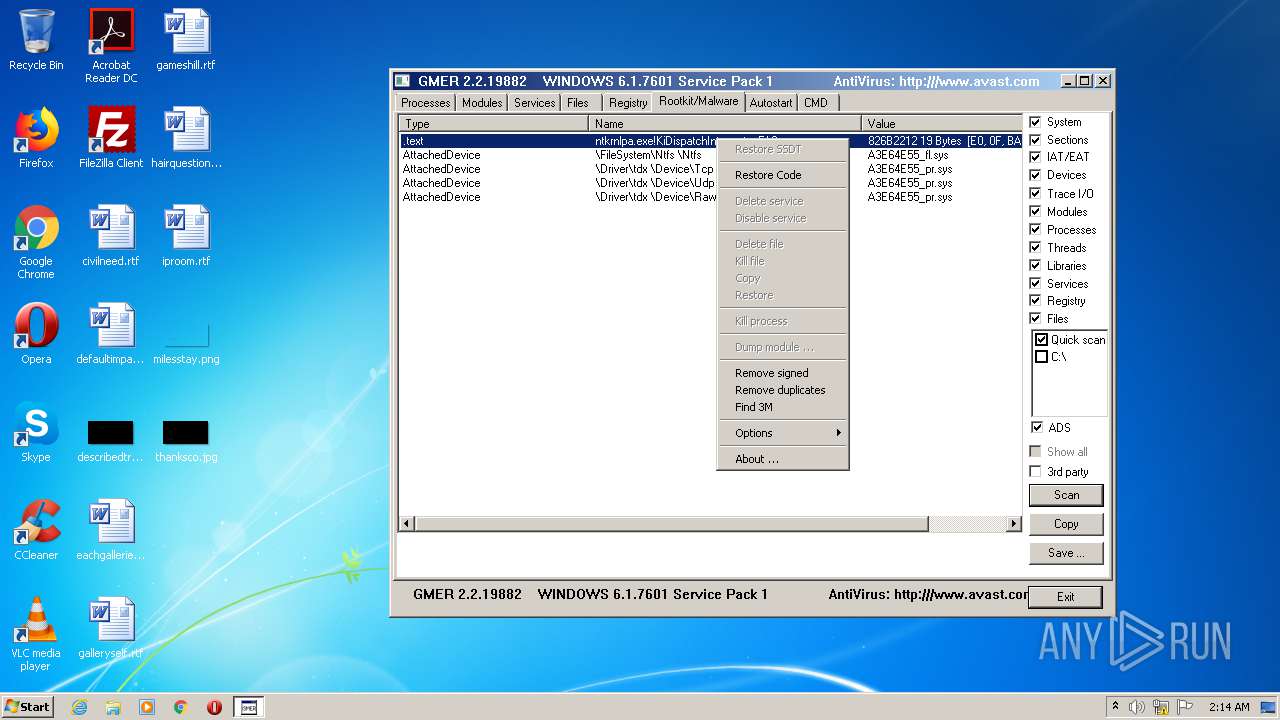Select iproom.rtf file on desktop
The image size is (1280, 720).
pos(186,236)
